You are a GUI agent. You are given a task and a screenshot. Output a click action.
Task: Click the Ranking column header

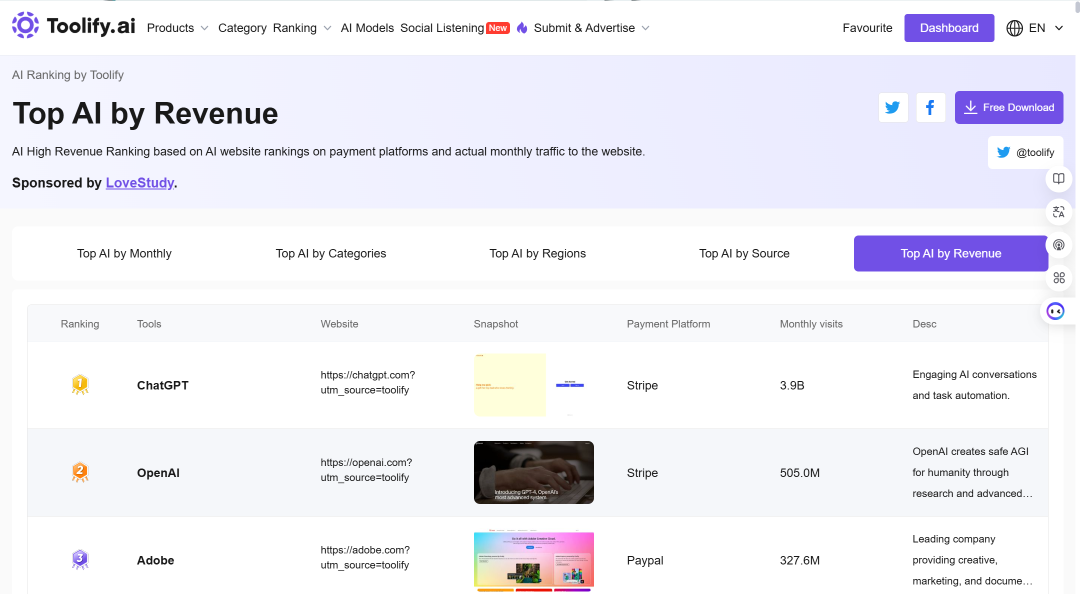click(80, 324)
